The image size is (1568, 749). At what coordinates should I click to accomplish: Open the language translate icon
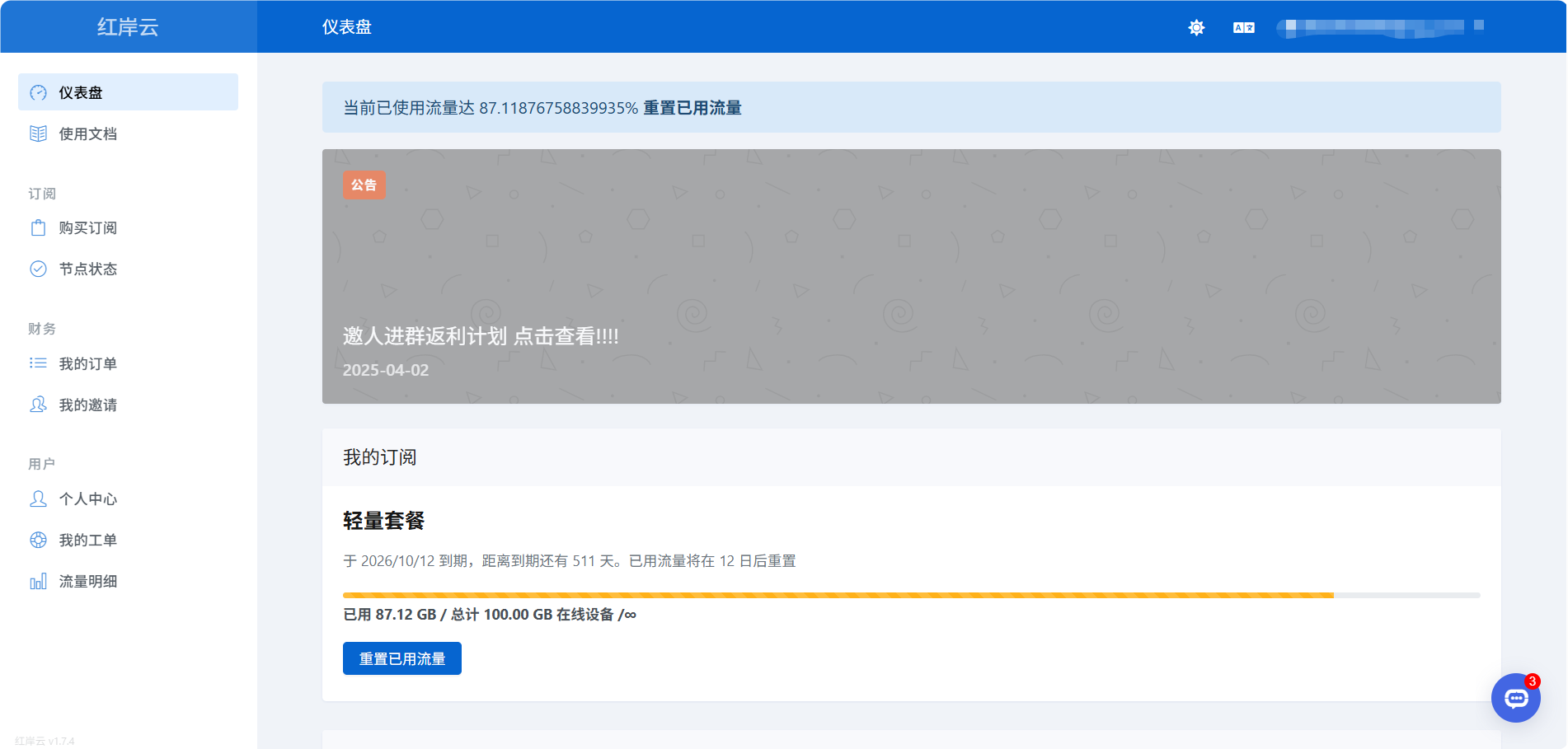[x=1244, y=27]
